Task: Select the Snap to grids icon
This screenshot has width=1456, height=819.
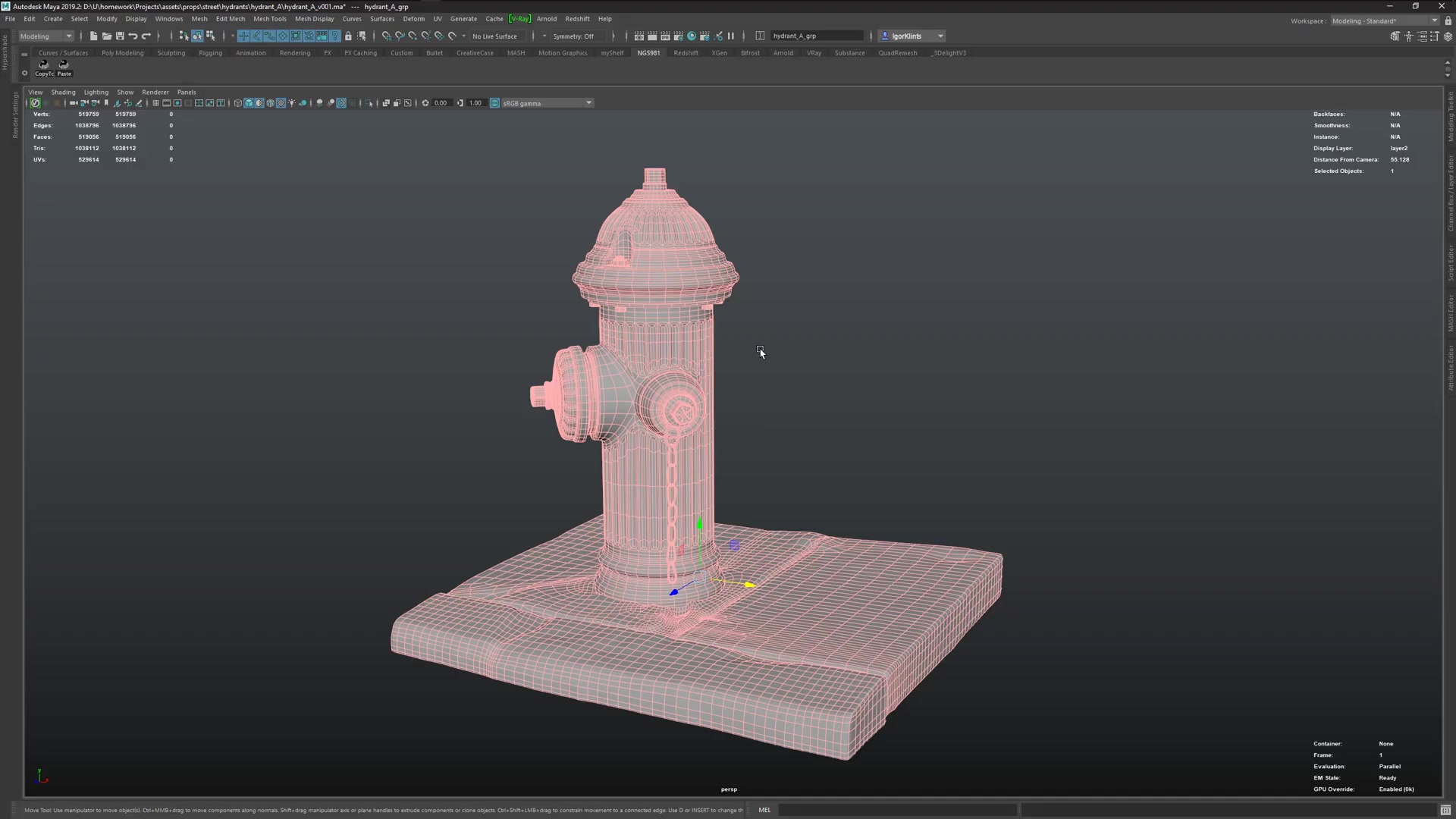Action: pyautogui.click(x=385, y=36)
